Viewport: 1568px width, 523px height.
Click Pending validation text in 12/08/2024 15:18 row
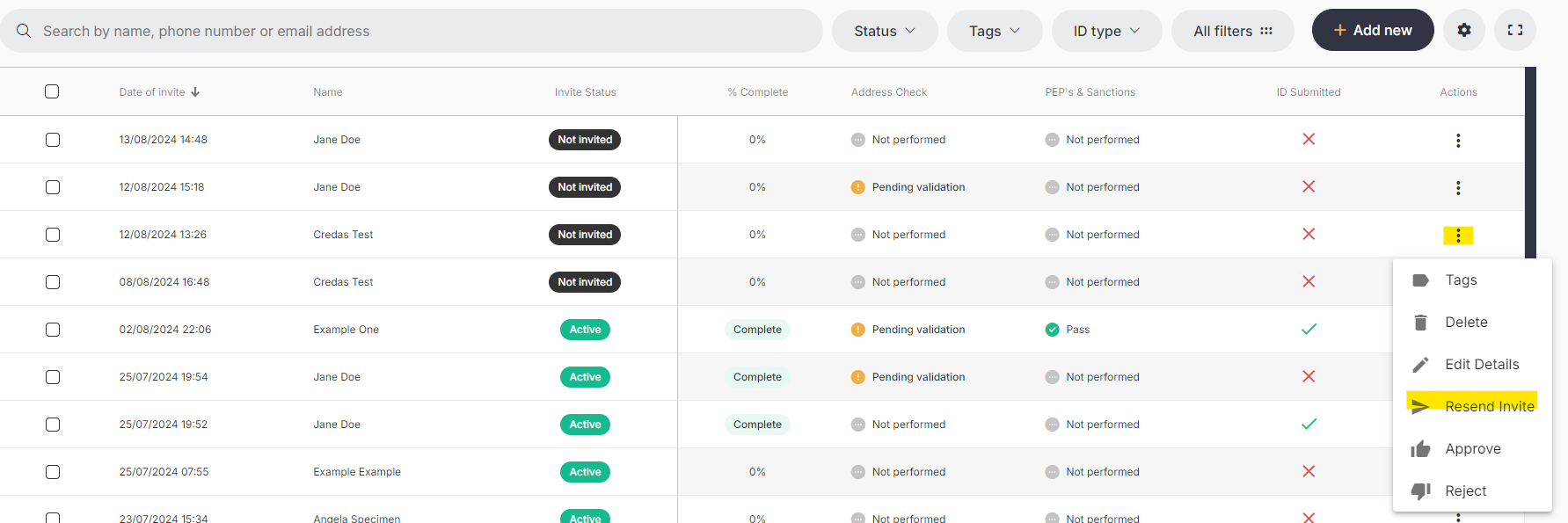(918, 187)
